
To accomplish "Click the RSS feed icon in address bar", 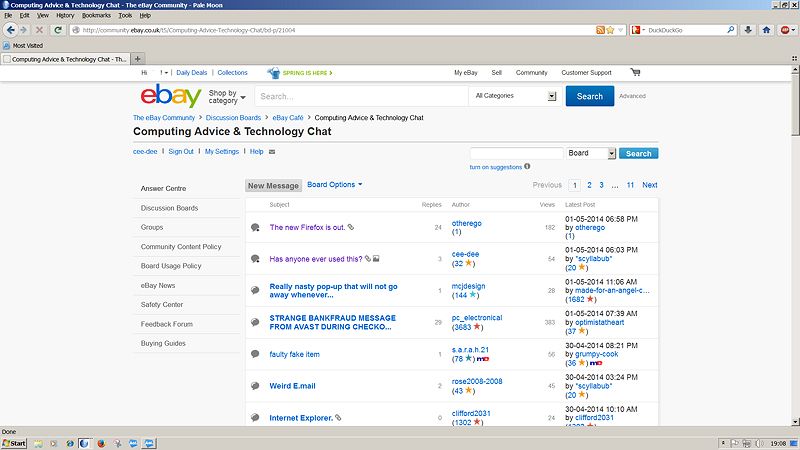I will click(601, 30).
